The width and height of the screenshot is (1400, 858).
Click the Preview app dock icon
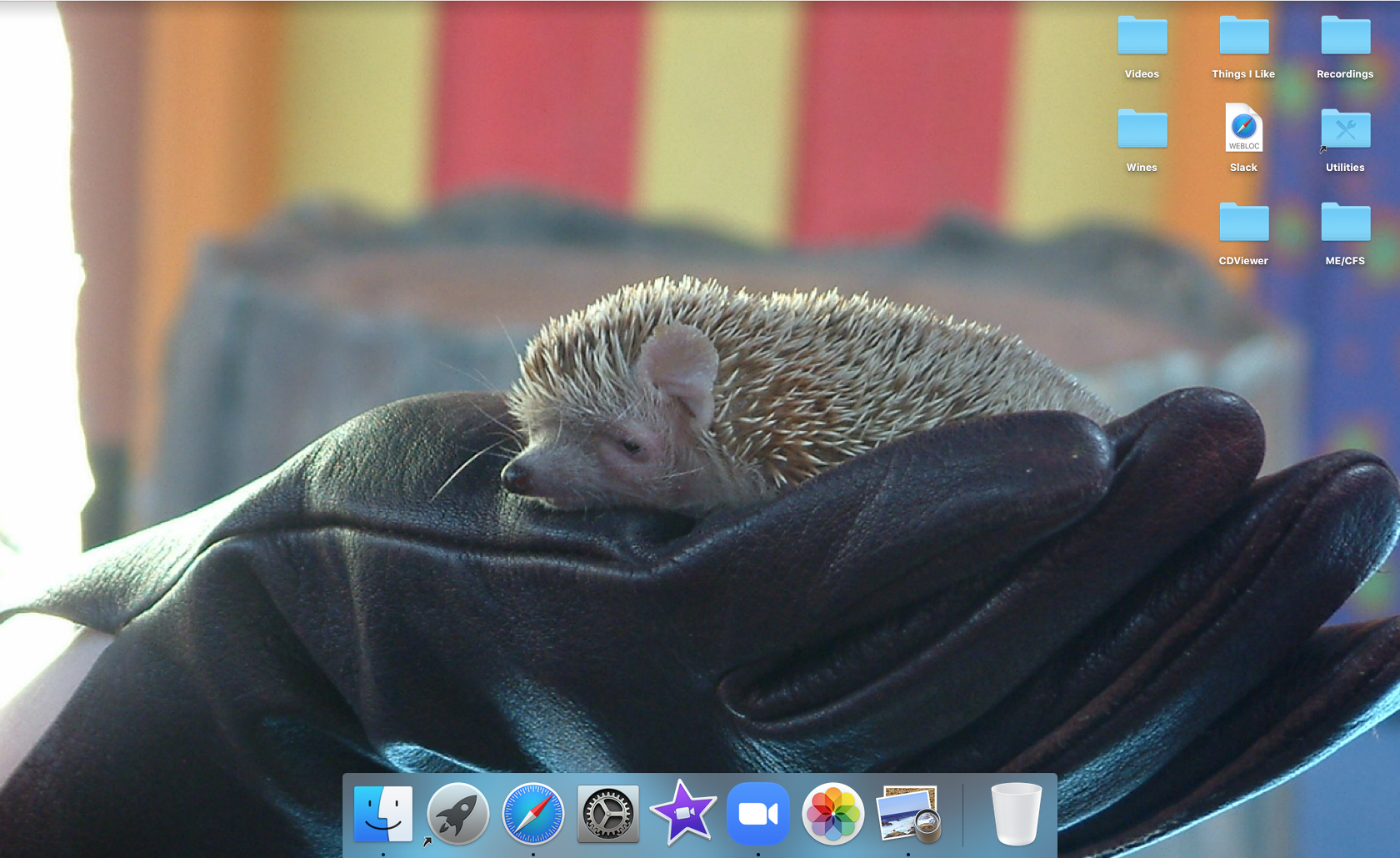pos(908,814)
